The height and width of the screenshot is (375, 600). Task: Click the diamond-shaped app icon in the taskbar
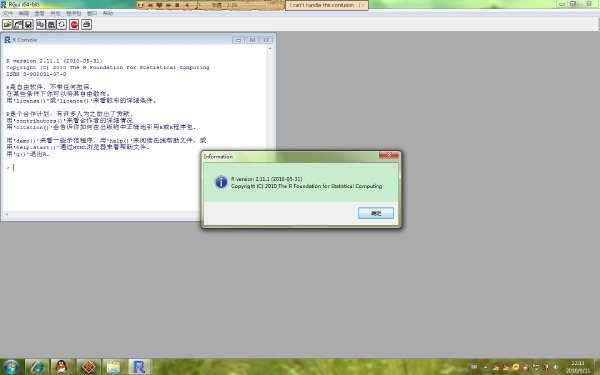pyautogui.click(x=88, y=367)
